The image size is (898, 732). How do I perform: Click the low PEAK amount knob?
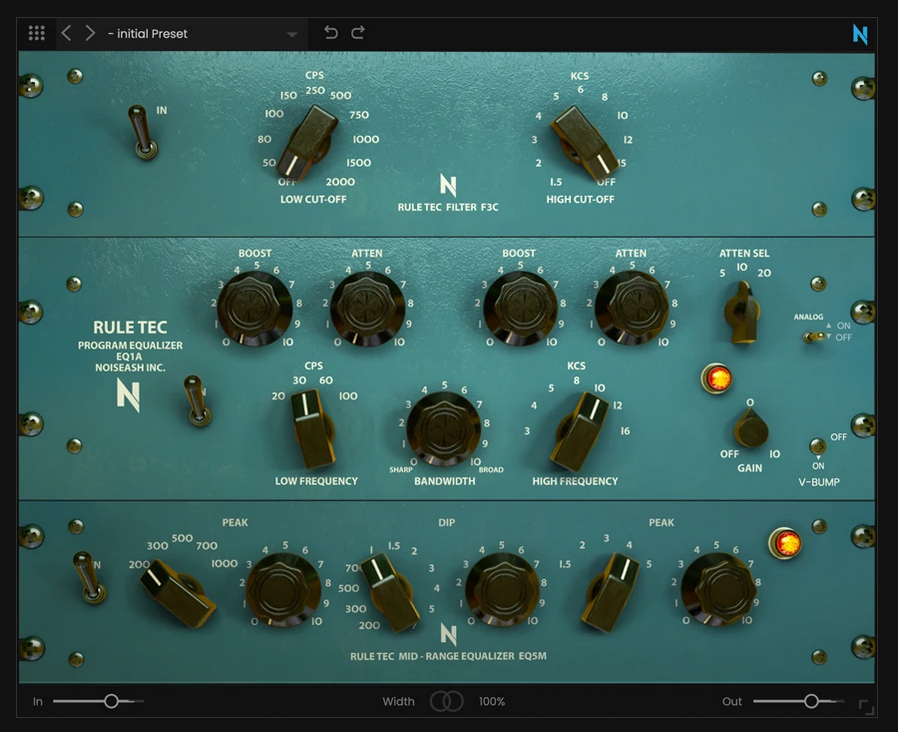(283, 590)
